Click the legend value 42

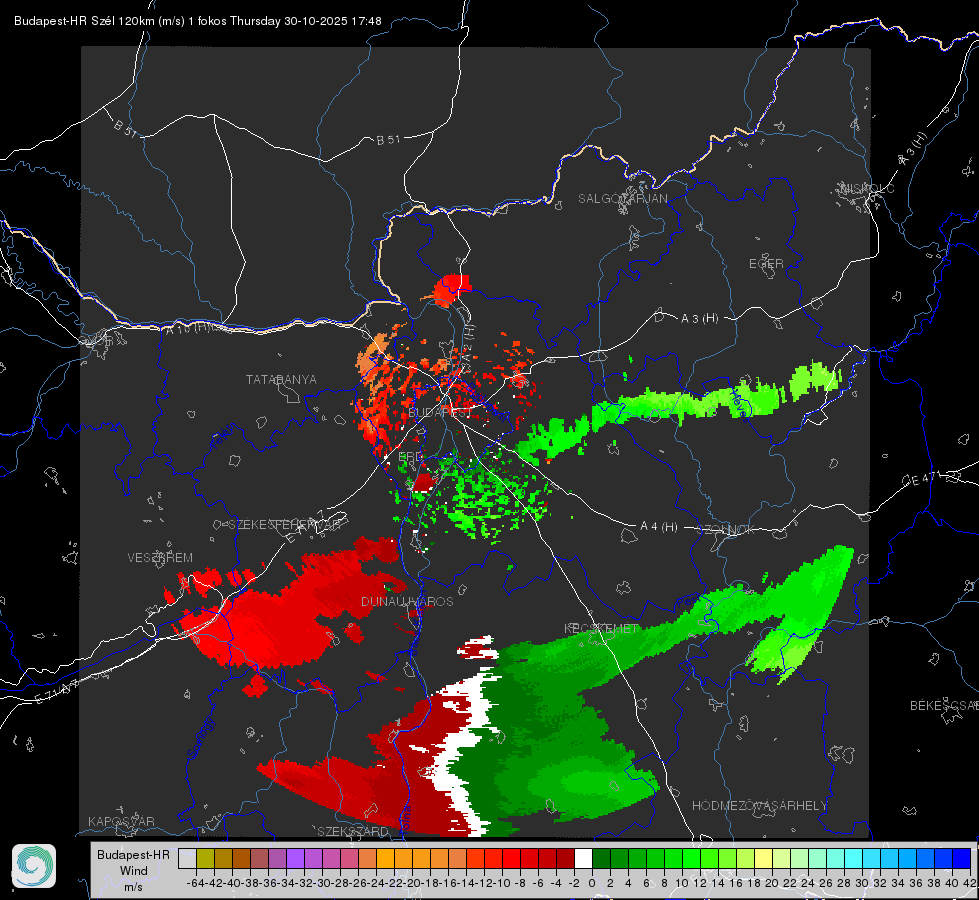(x=969, y=883)
